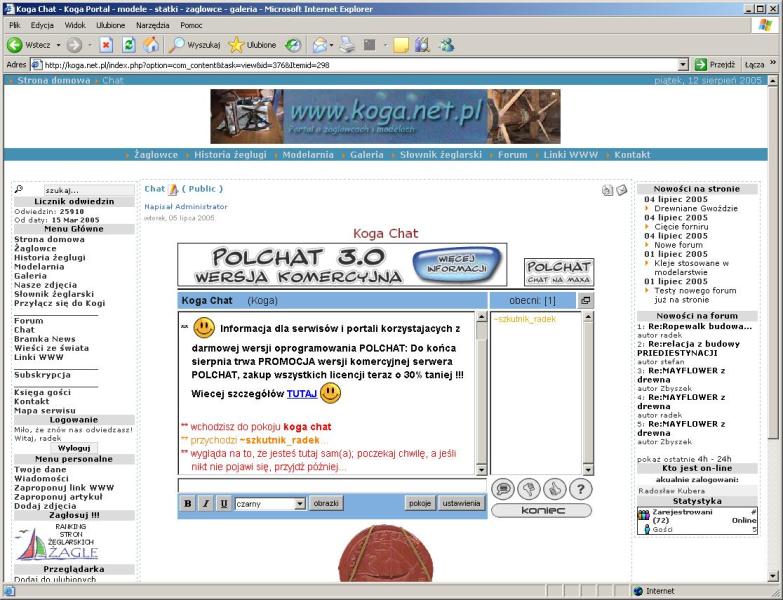Open the Back button history dropdown arrow
The width and height of the screenshot is (783, 600).
58,45
